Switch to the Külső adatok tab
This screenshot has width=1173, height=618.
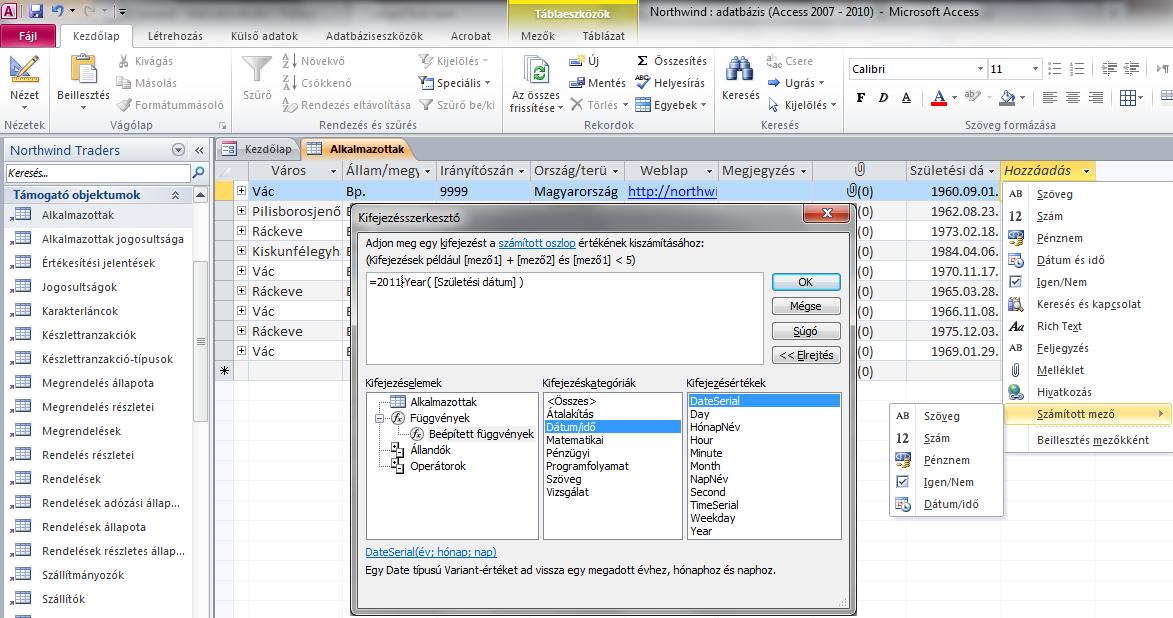[264, 36]
